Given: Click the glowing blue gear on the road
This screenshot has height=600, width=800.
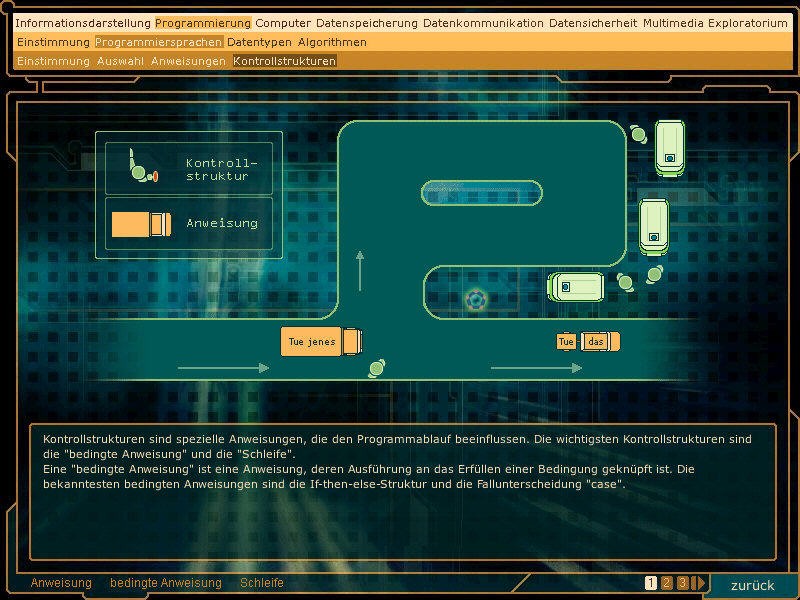Looking at the screenshot, I should pyautogui.click(x=477, y=298).
